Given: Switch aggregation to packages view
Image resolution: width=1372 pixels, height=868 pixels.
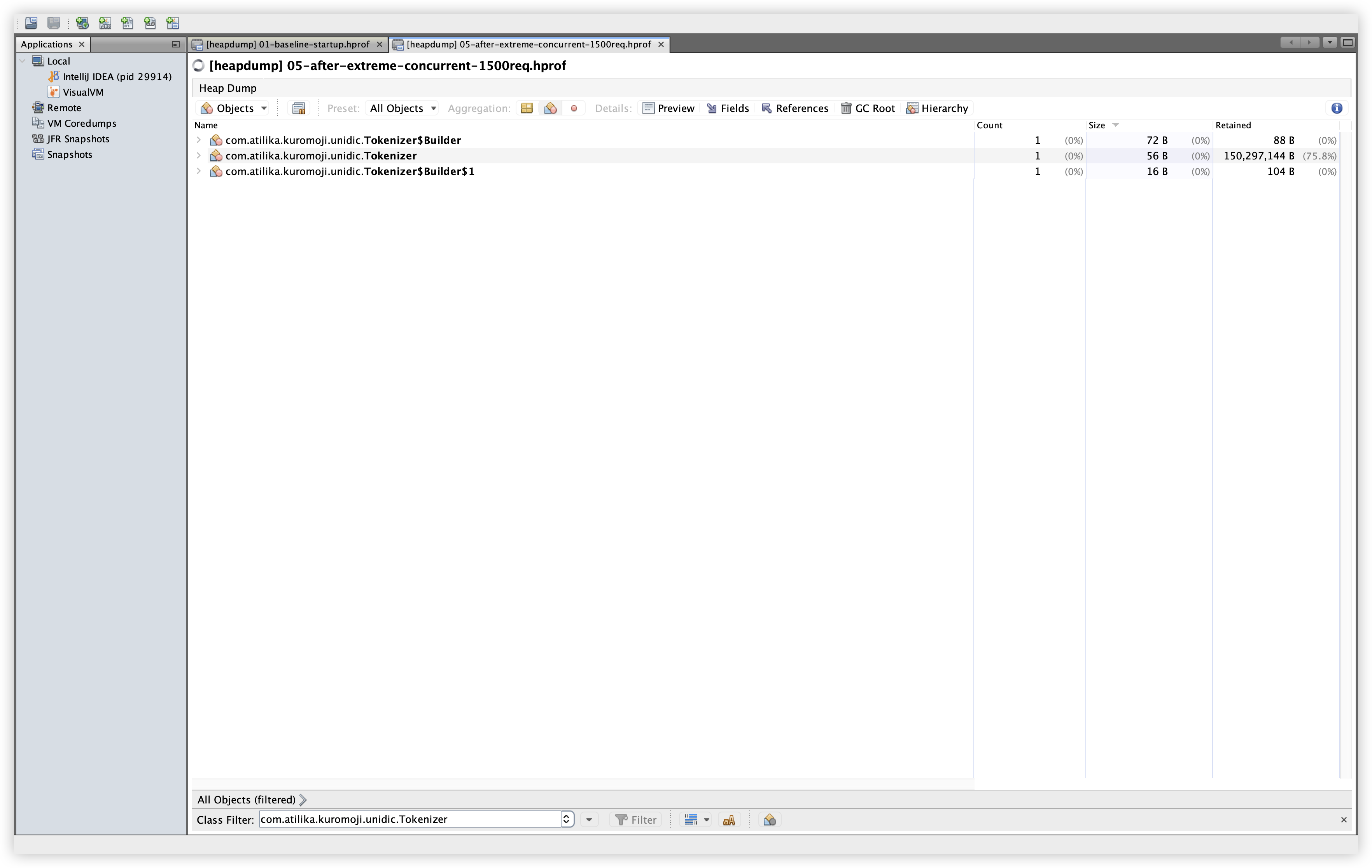Looking at the screenshot, I should (x=527, y=108).
